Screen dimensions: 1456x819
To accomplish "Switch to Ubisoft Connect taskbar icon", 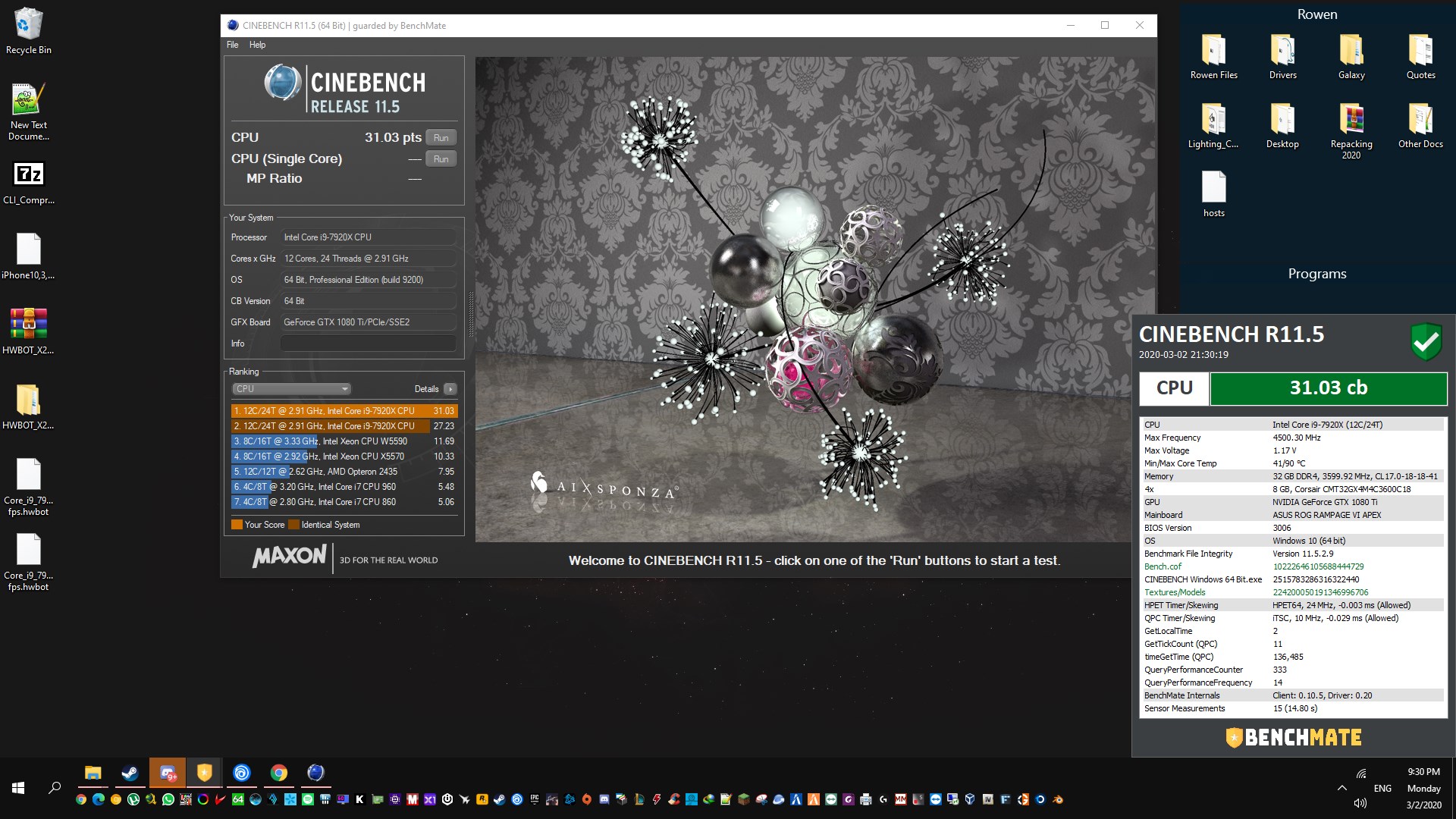I will pos(241,773).
